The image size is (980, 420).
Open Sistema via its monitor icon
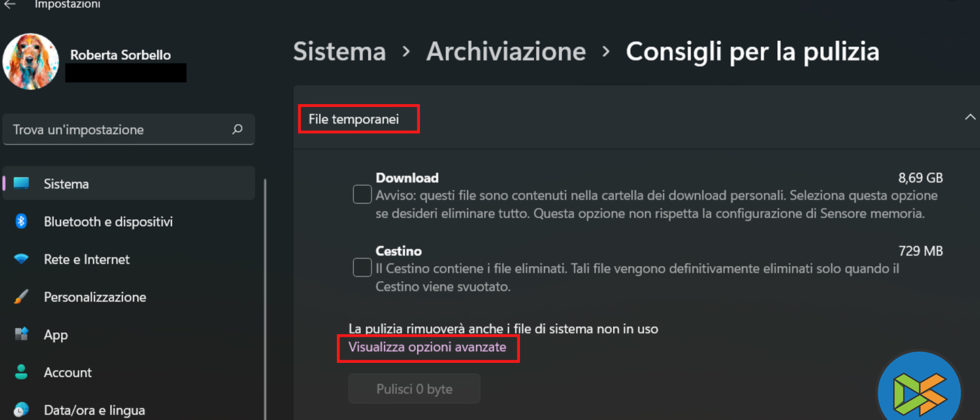coord(22,184)
